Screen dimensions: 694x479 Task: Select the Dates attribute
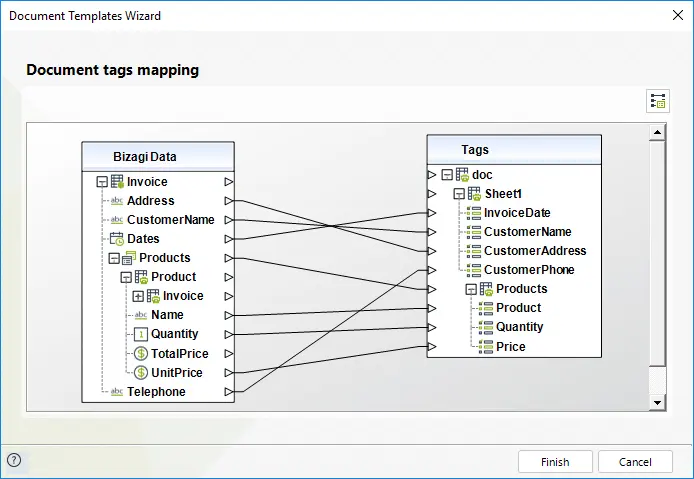point(143,239)
